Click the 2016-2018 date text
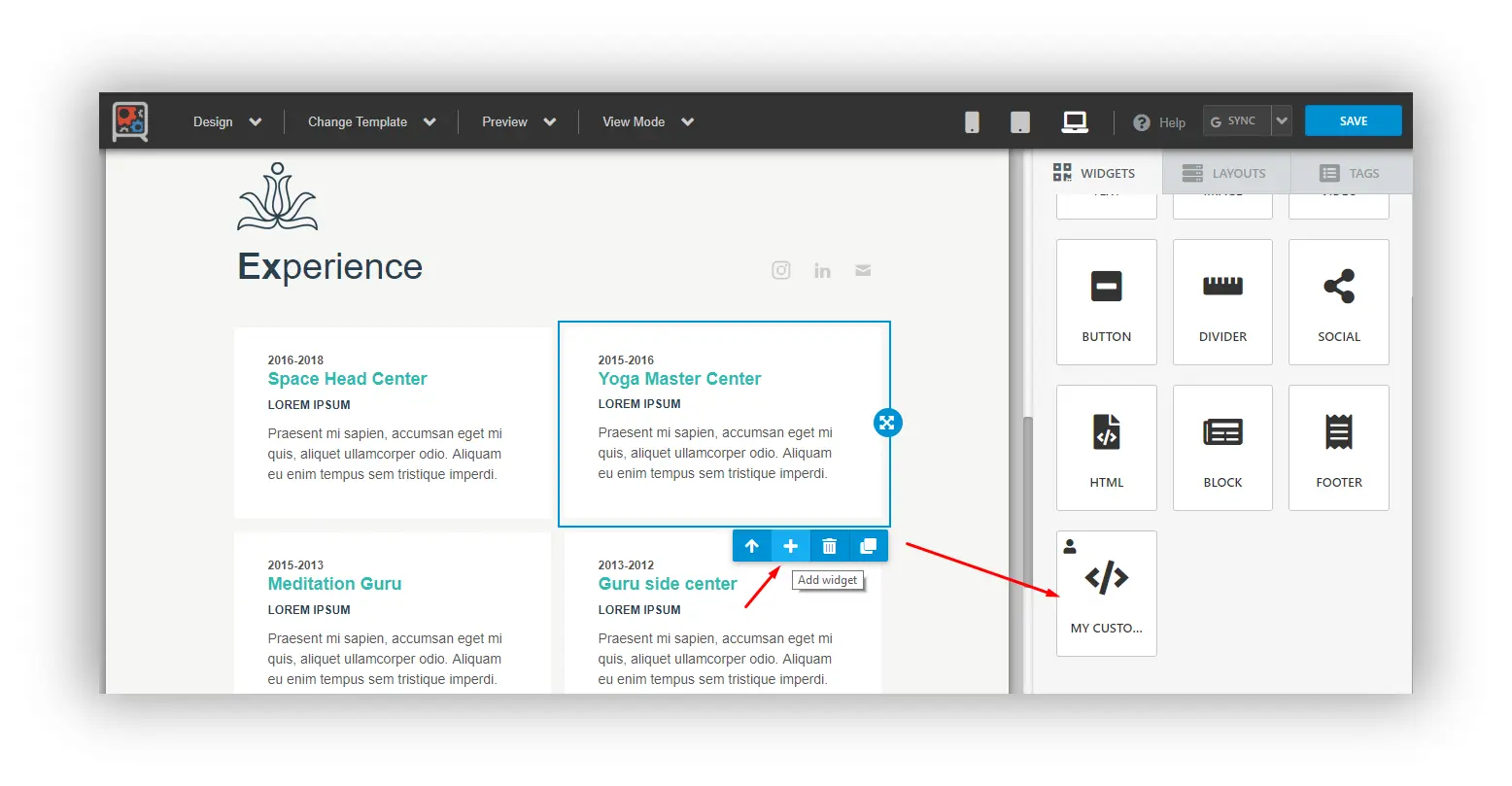Image resolution: width=1512 pixels, height=786 pixels. 295,360
